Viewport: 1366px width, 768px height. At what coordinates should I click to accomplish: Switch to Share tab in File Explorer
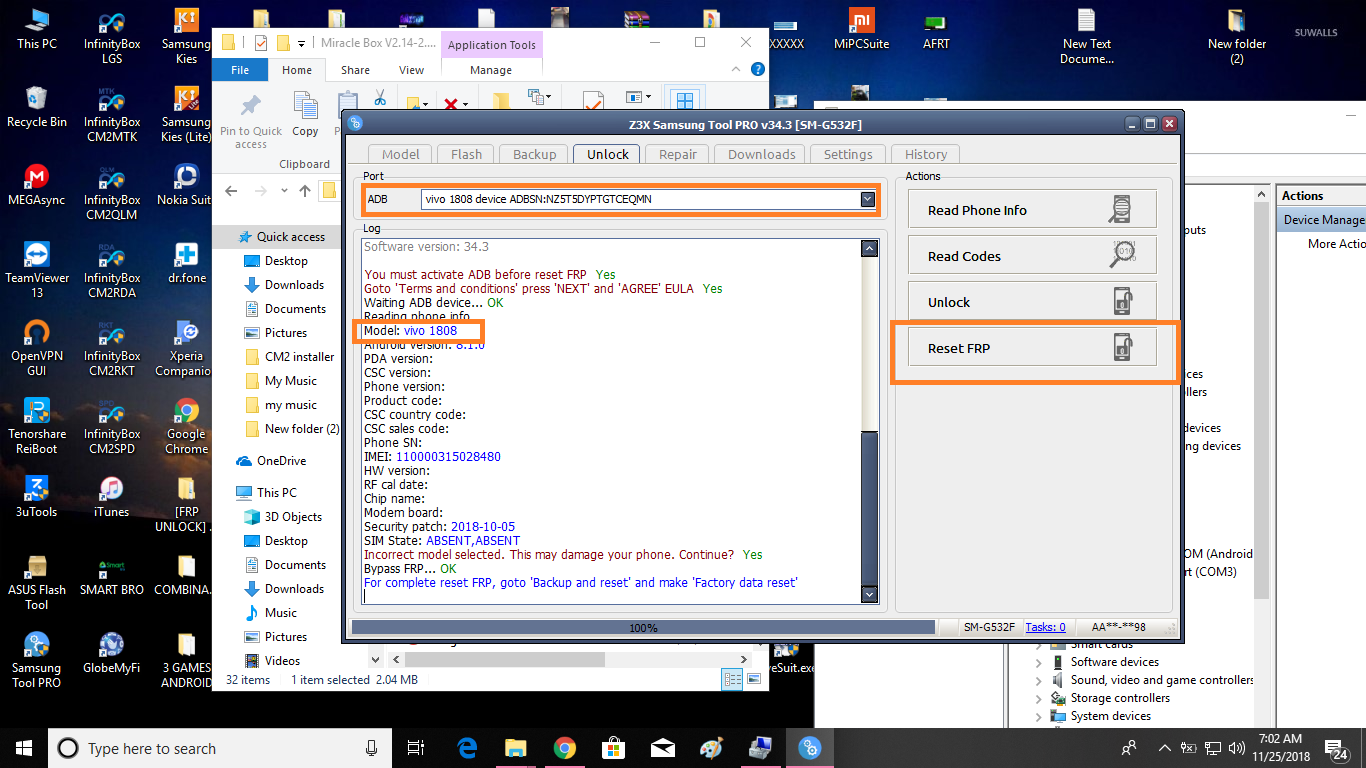click(355, 70)
